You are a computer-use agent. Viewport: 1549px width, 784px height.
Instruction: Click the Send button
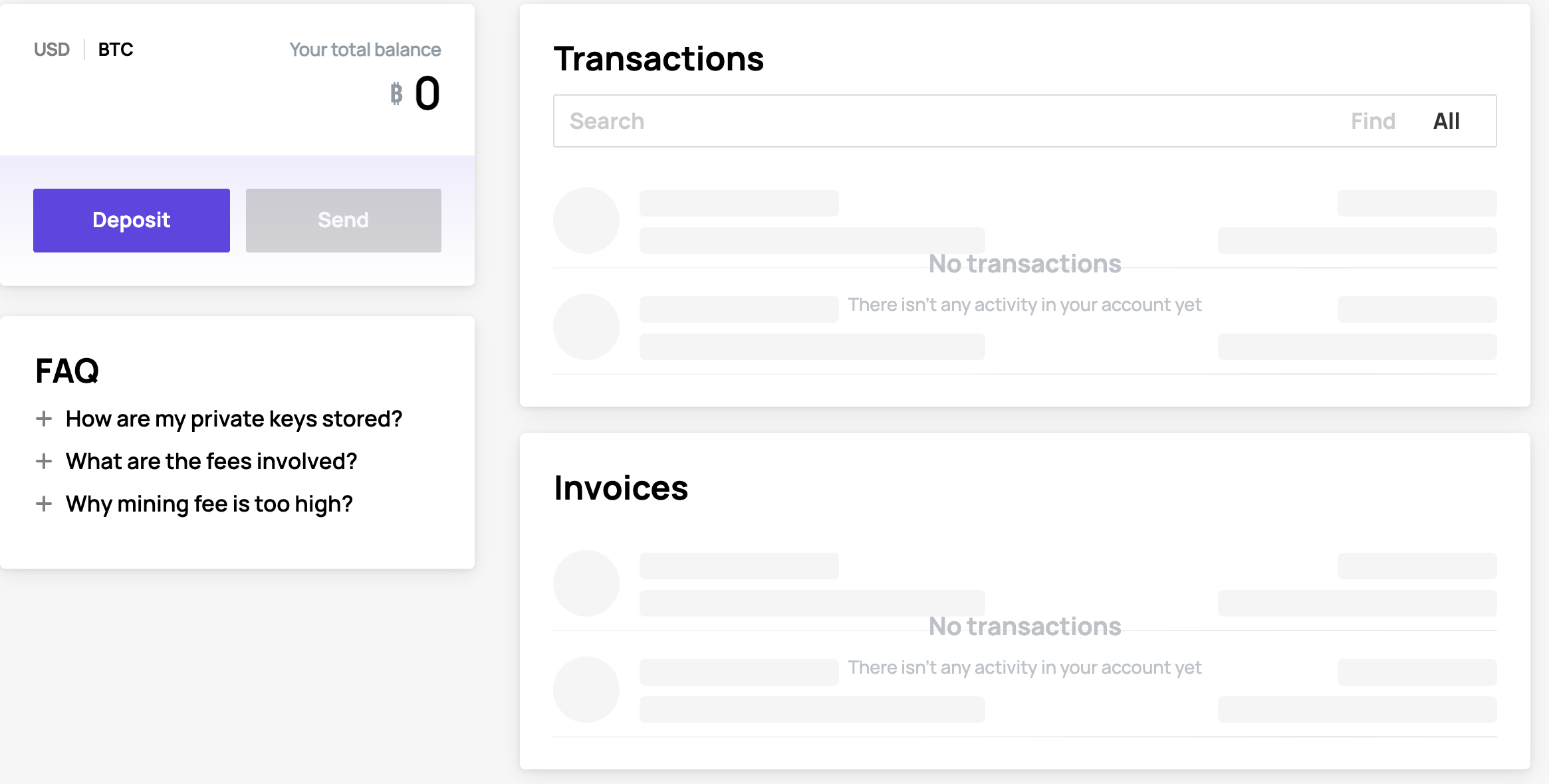[x=344, y=221]
